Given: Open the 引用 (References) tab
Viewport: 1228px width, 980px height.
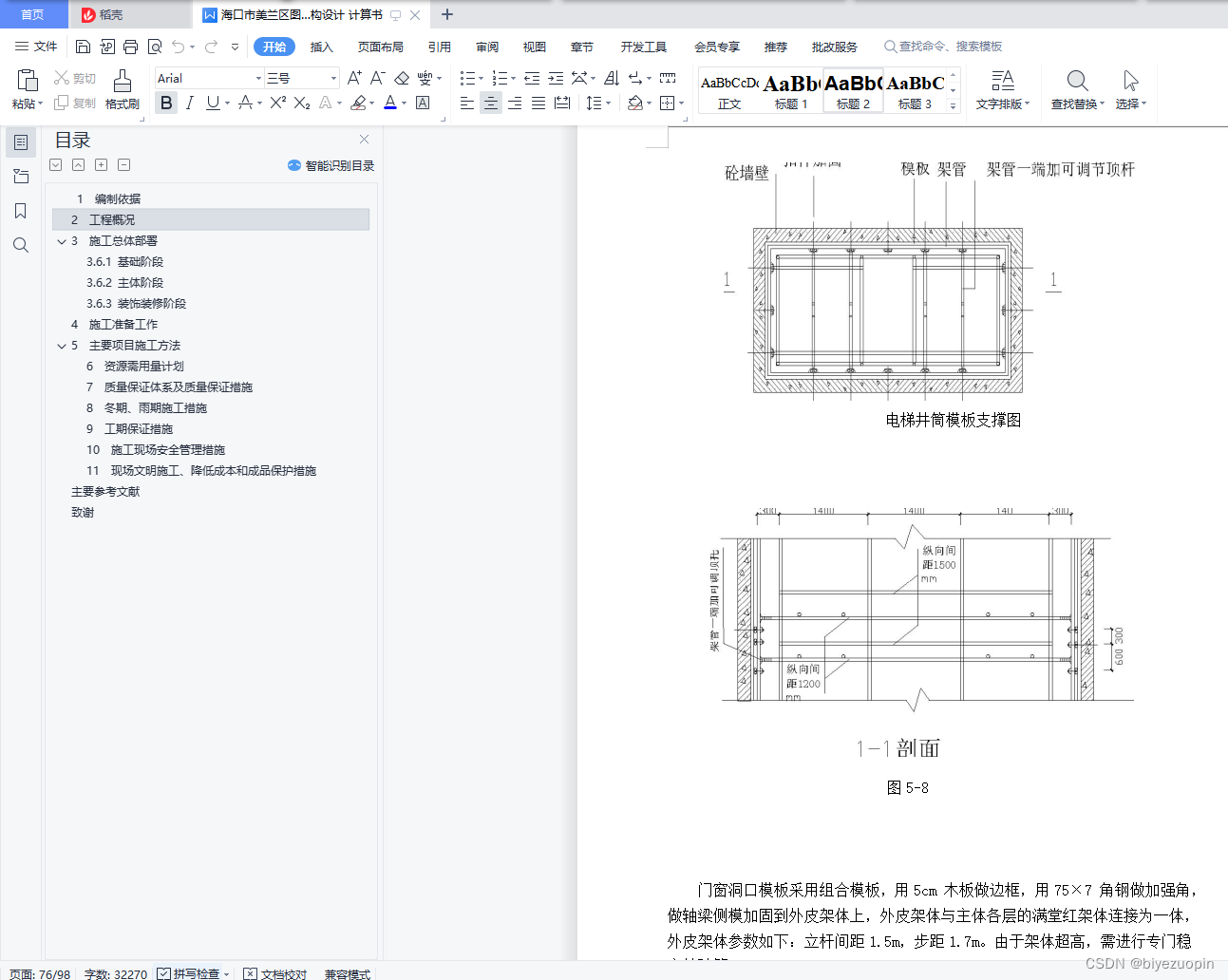Looking at the screenshot, I should 439,47.
